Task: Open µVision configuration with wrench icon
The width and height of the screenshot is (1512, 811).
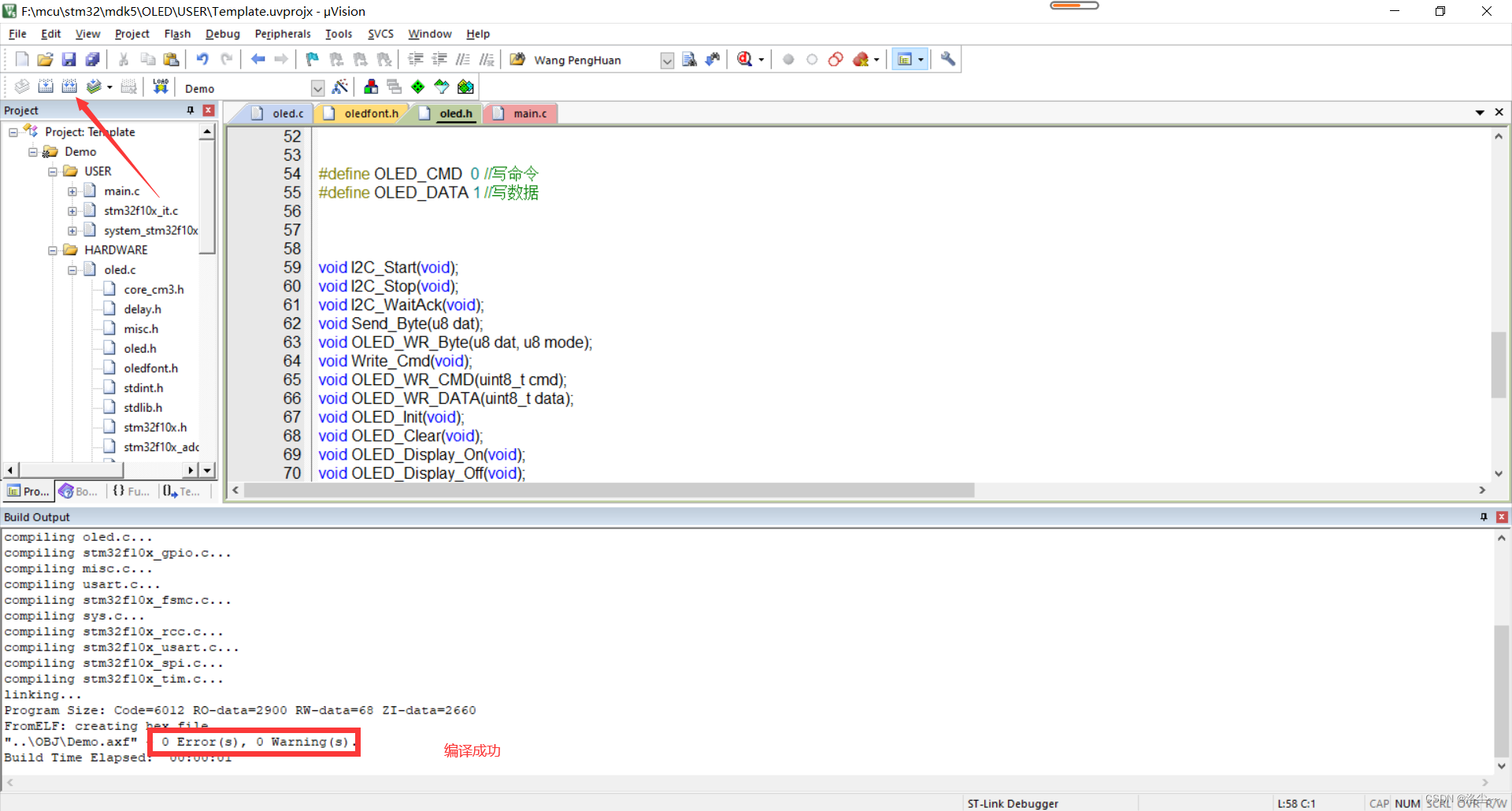Action: click(947, 59)
